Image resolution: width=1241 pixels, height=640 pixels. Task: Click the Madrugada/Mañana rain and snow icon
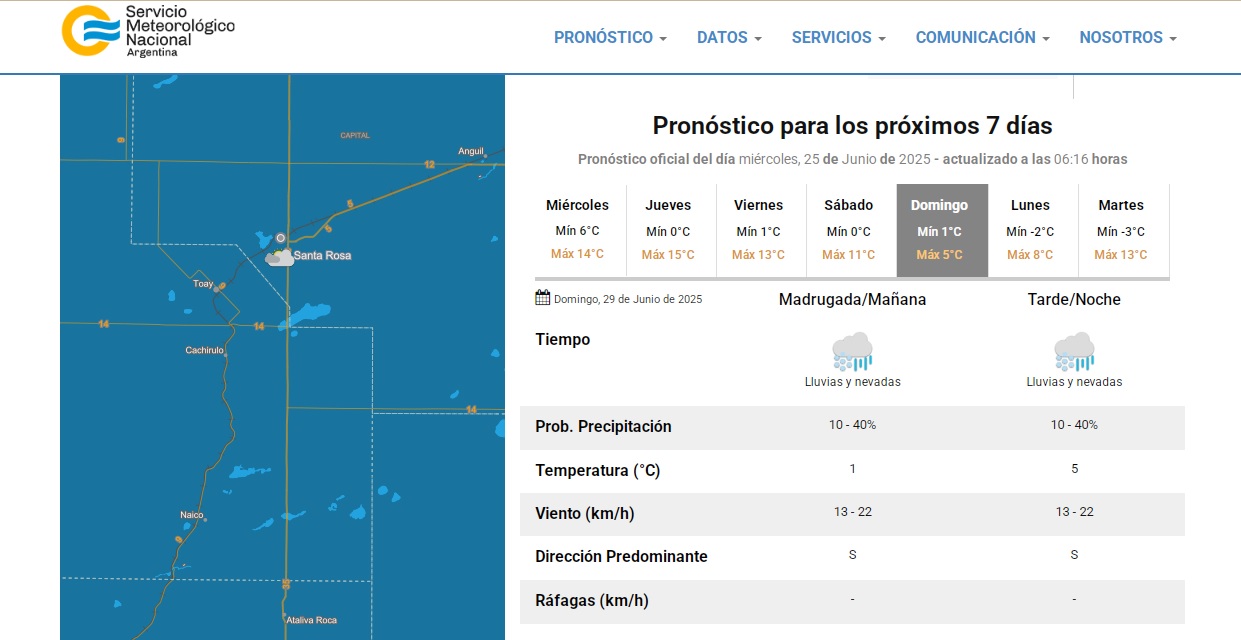coord(852,351)
